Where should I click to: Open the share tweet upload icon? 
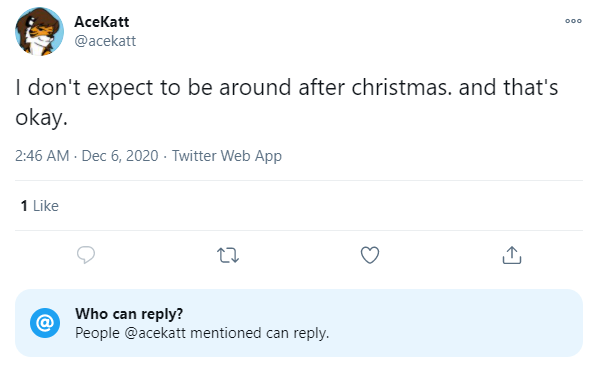point(512,255)
